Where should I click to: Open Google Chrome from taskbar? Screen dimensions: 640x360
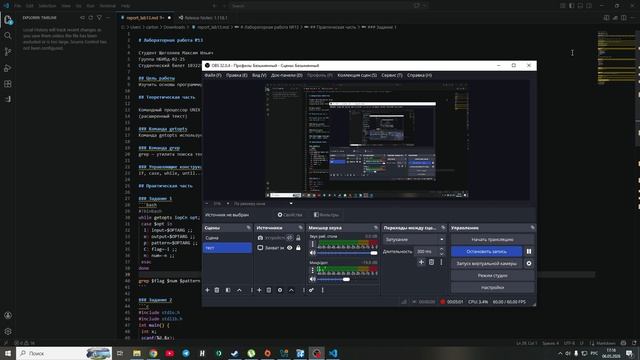coord(153,353)
